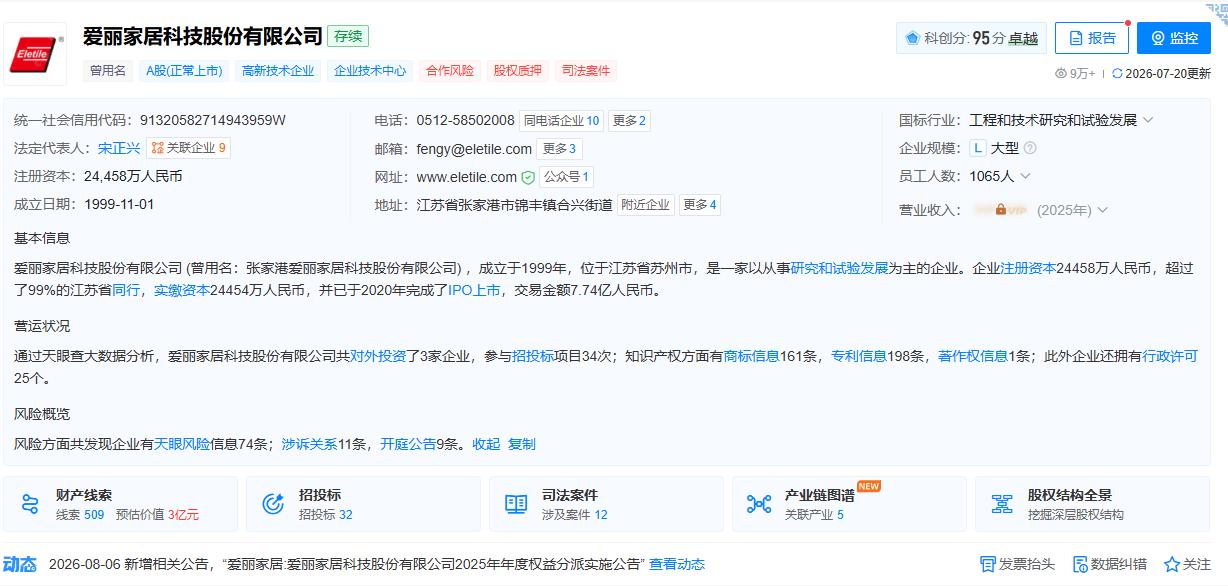Click the 监控 monitor icon
Screen dimensions: 1228x586
click(1158, 38)
